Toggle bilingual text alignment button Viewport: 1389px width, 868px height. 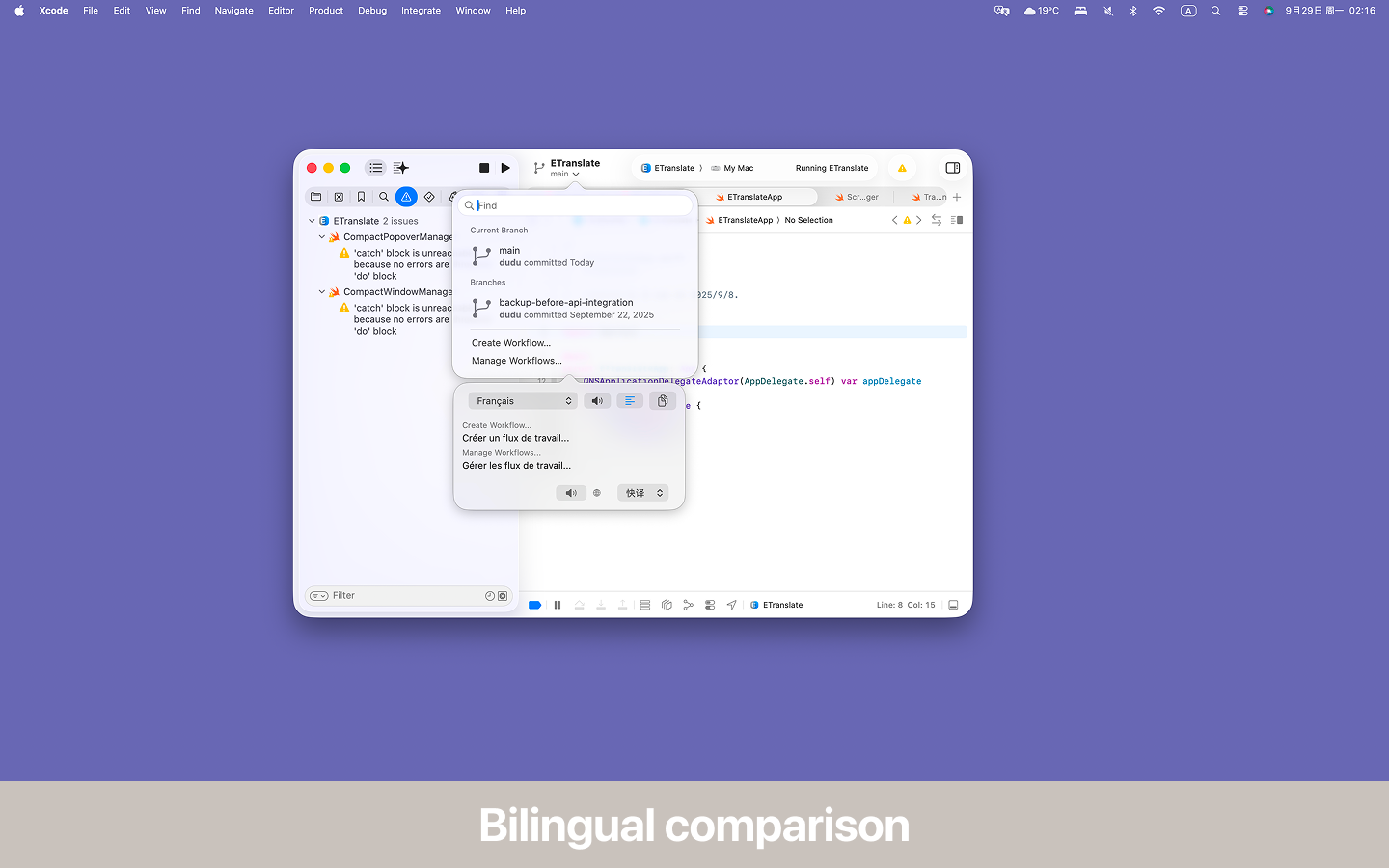(630, 401)
